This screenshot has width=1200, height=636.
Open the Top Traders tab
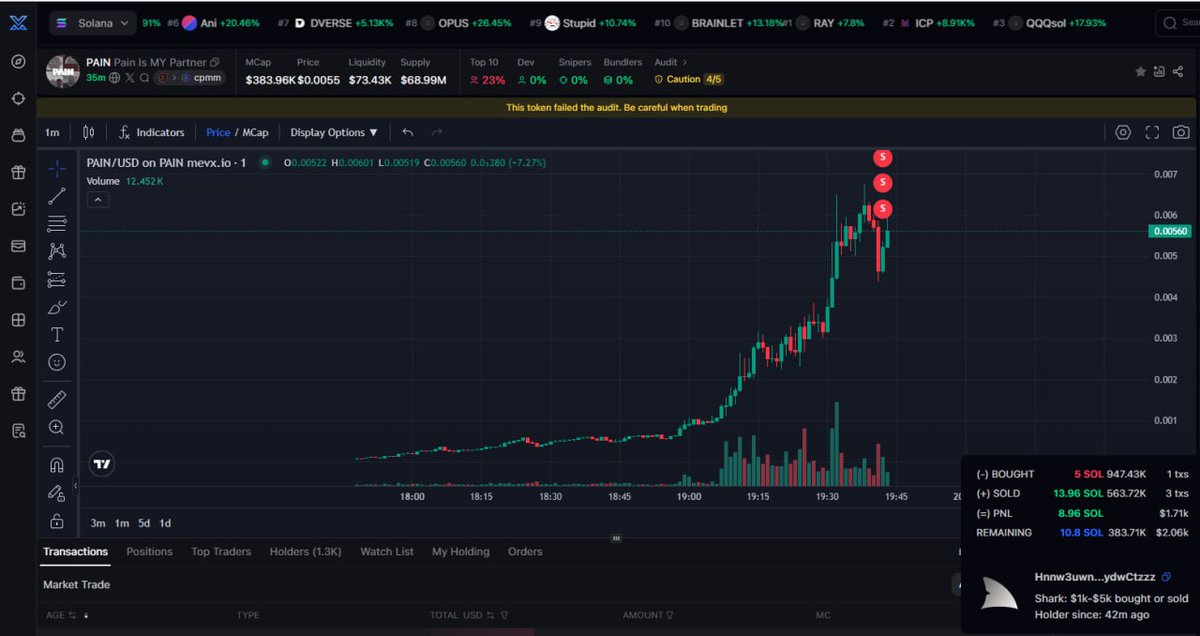tap(221, 551)
